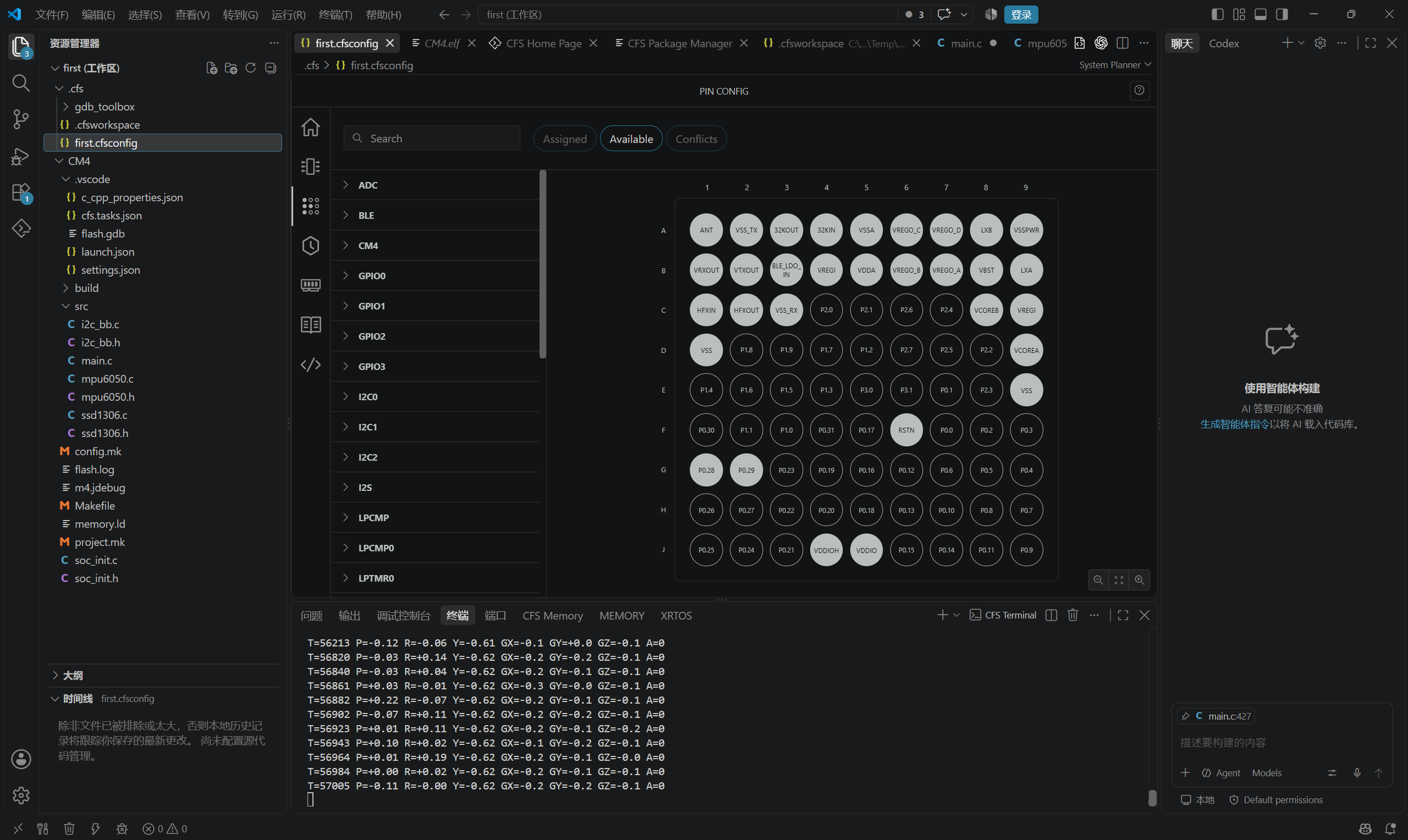Kill the terminal with trash icon

[1072, 615]
